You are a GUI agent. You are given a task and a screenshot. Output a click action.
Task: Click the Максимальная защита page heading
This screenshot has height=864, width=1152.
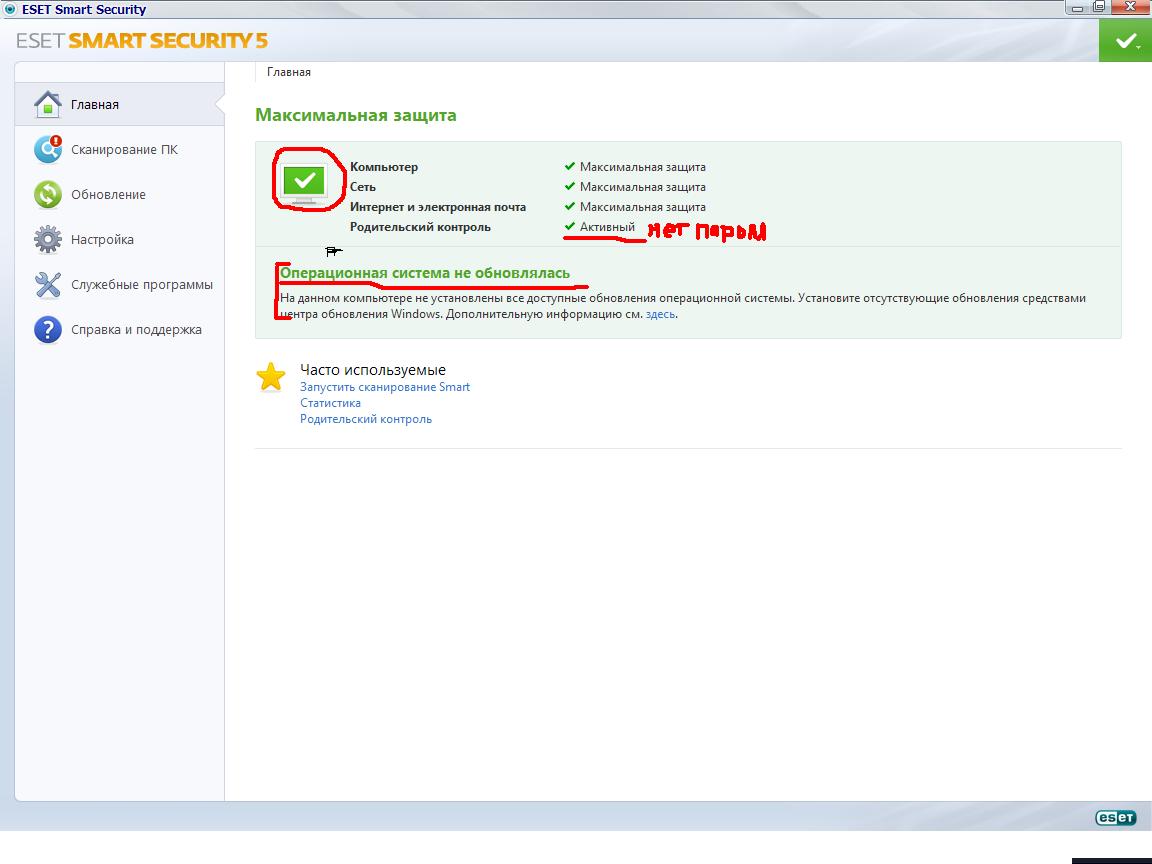(356, 115)
